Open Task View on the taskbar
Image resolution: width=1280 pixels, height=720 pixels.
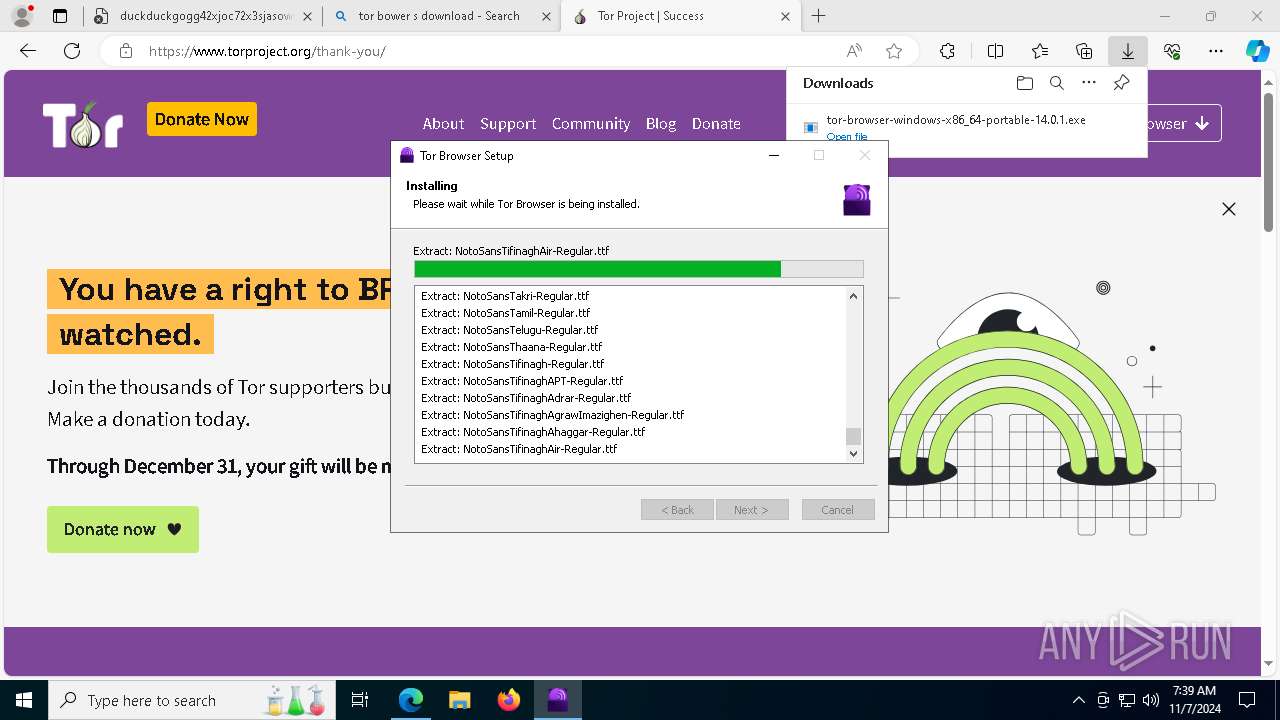360,700
